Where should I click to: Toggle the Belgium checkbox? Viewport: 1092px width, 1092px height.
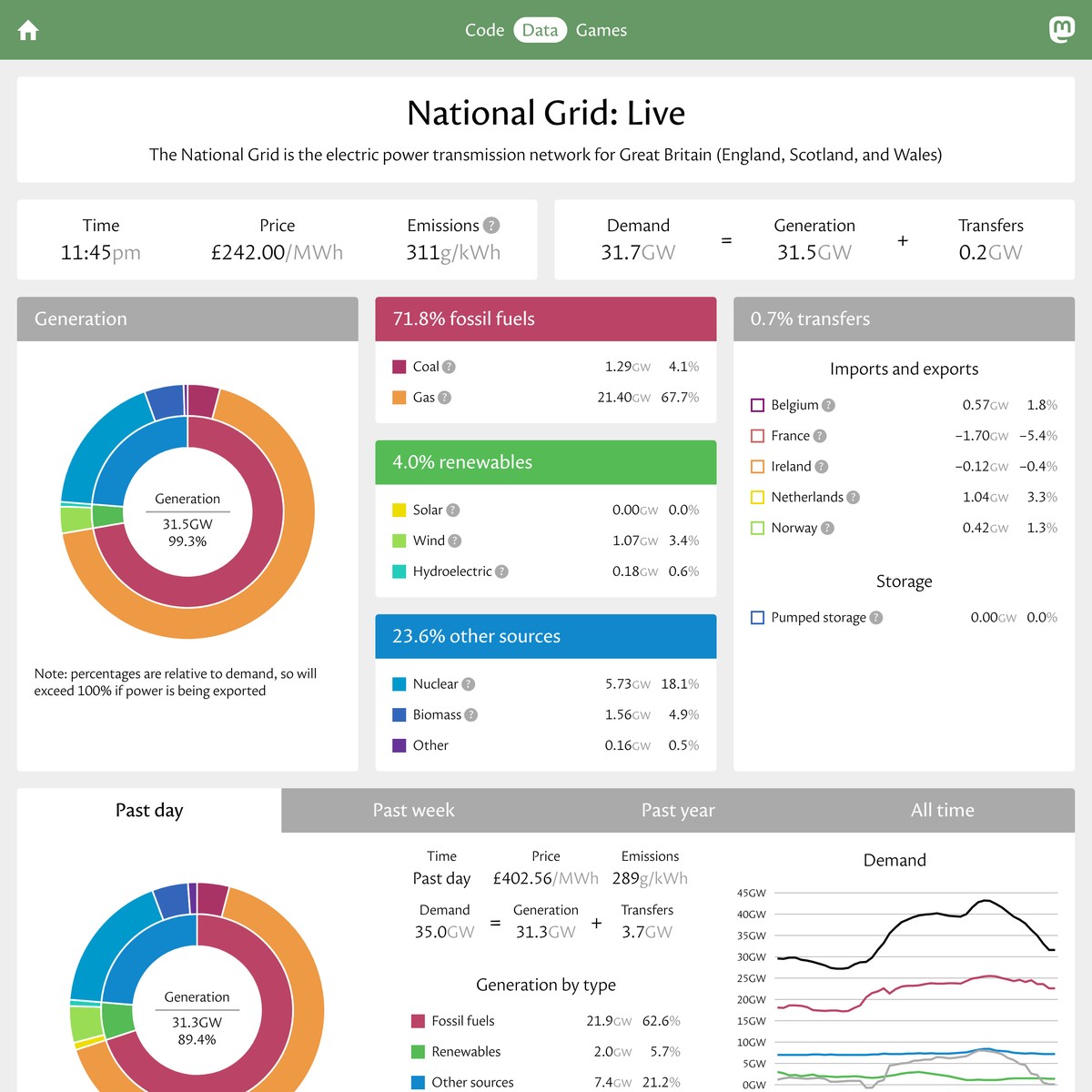click(757, 405)
